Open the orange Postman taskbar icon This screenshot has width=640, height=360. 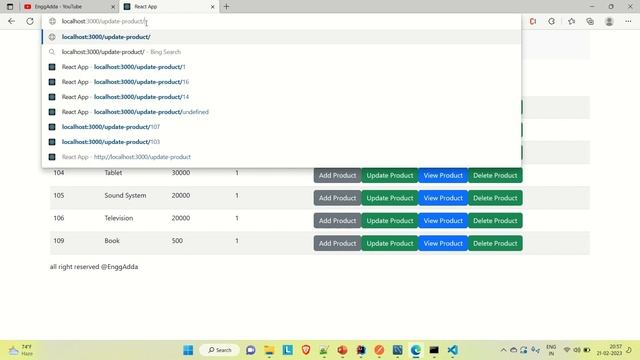tap(379, 350)
